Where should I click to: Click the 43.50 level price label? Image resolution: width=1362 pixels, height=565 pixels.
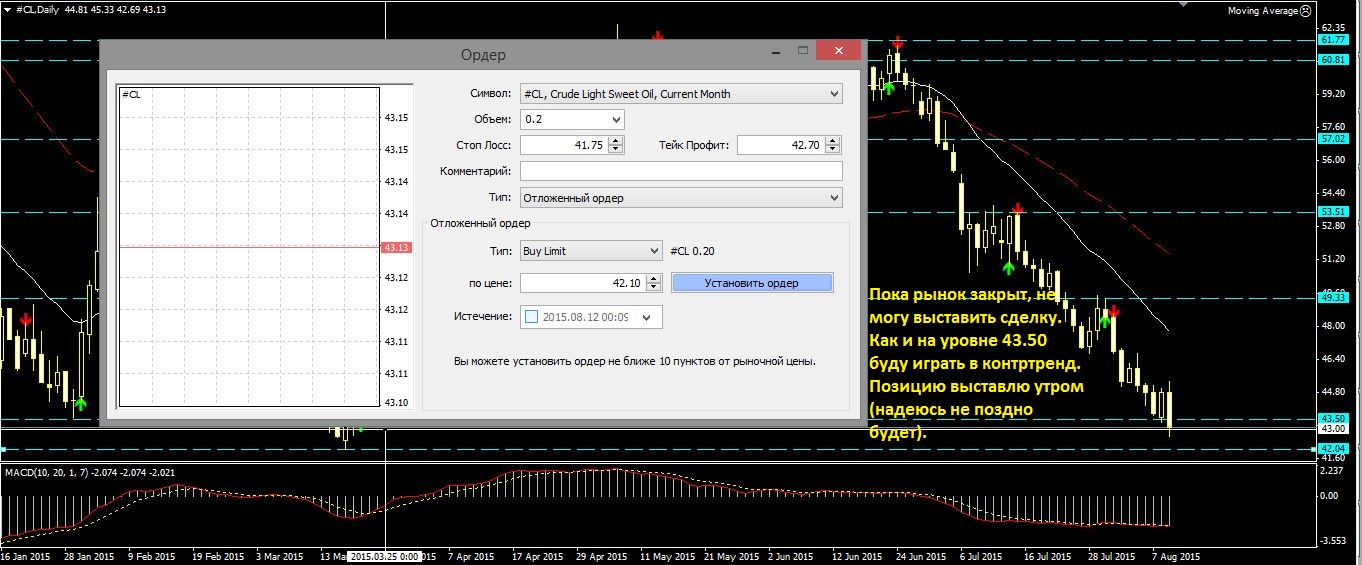click(1333, 418)
